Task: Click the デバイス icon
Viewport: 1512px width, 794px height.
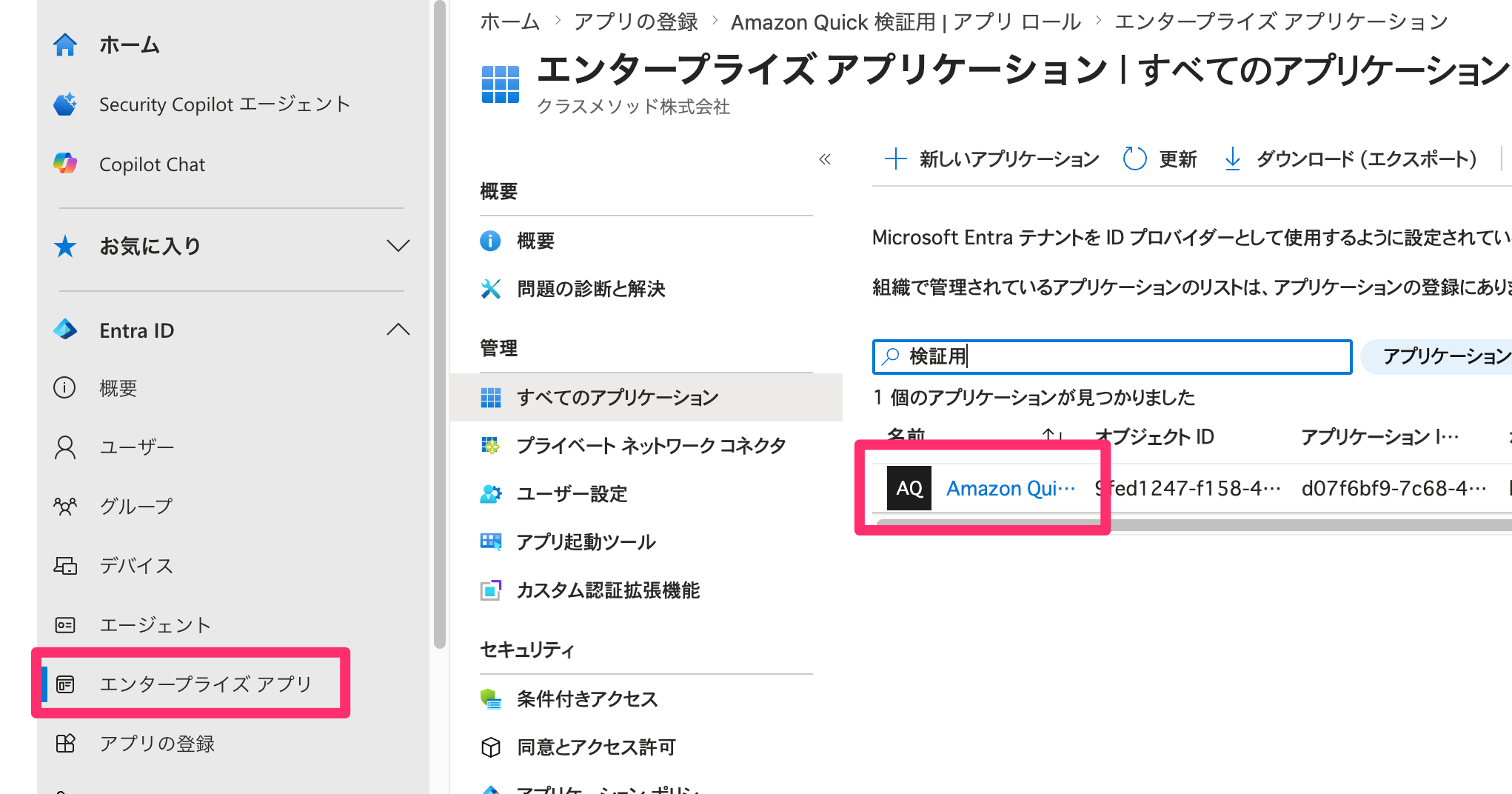Action: [x=65, y=566]
